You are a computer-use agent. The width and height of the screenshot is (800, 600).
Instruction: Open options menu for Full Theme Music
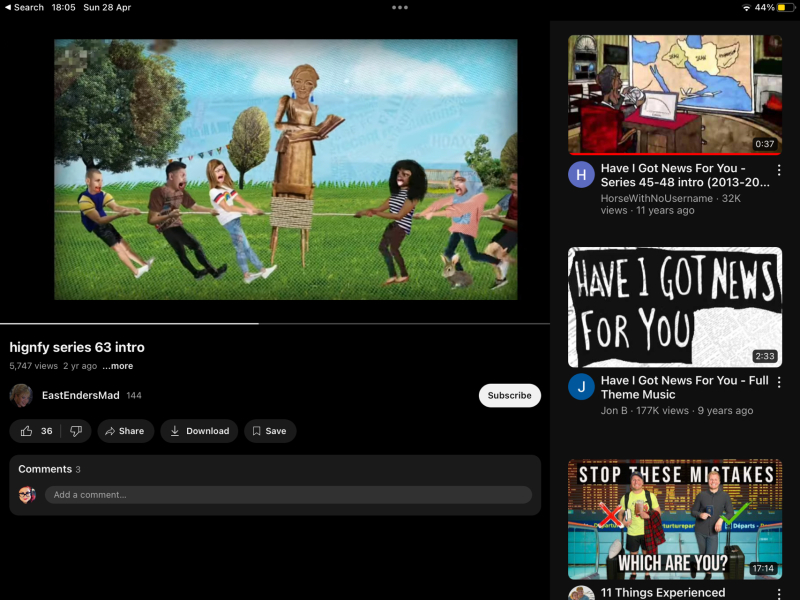click(779, 382)
